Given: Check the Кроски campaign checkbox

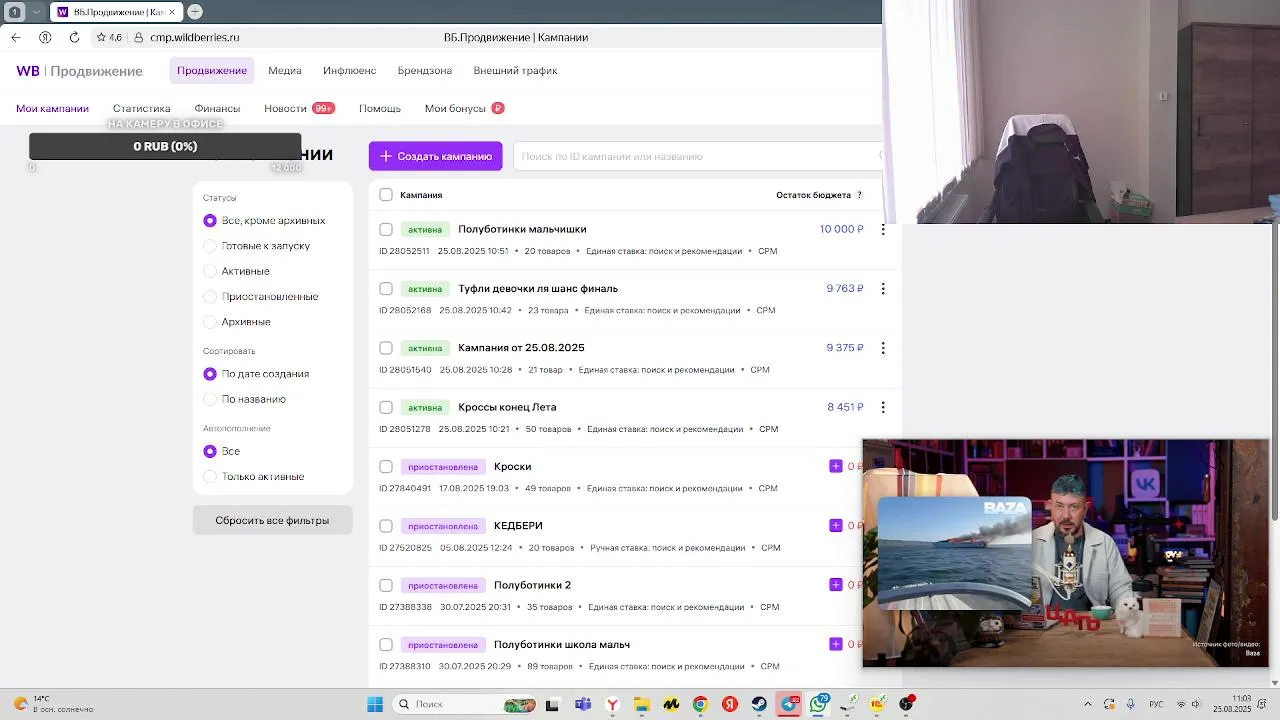Looking at the screenshot, I should (x=386, y=467).
